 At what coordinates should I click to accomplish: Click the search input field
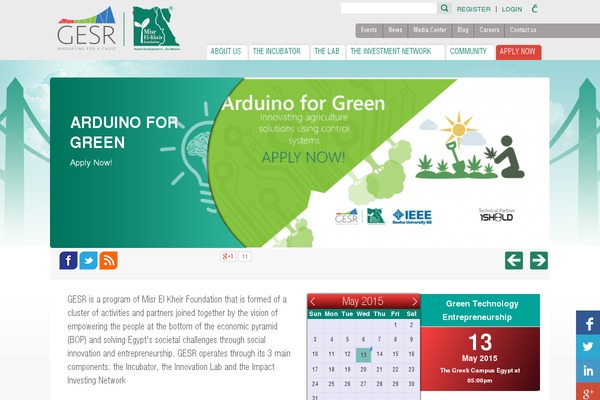[389, 8]
